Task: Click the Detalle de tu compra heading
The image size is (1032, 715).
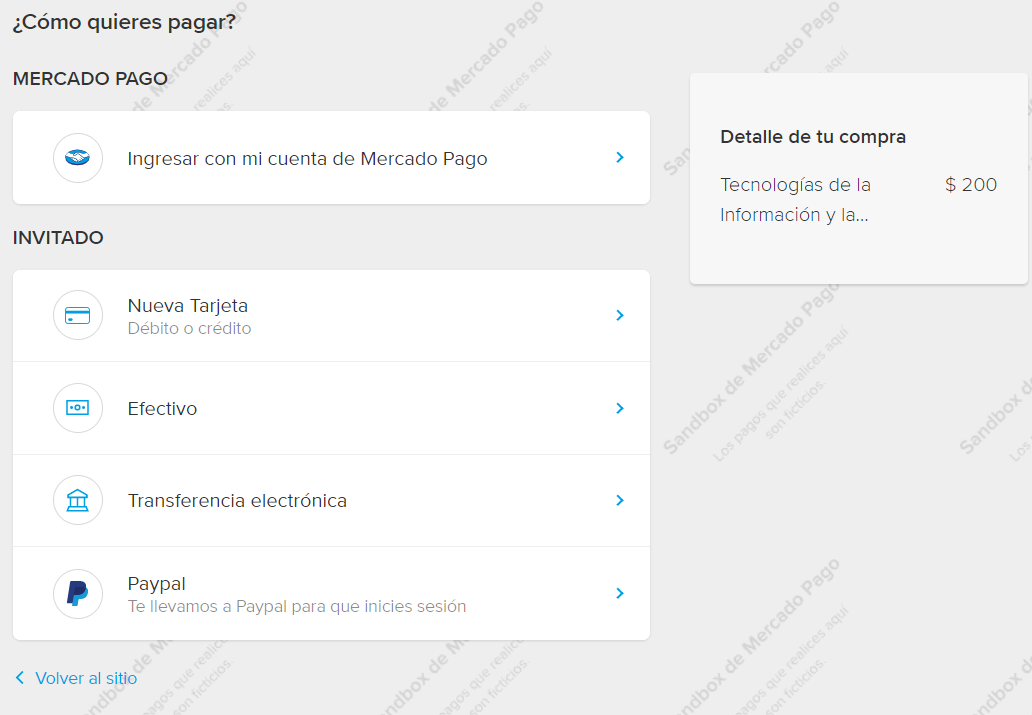Action: click(811, 137)
